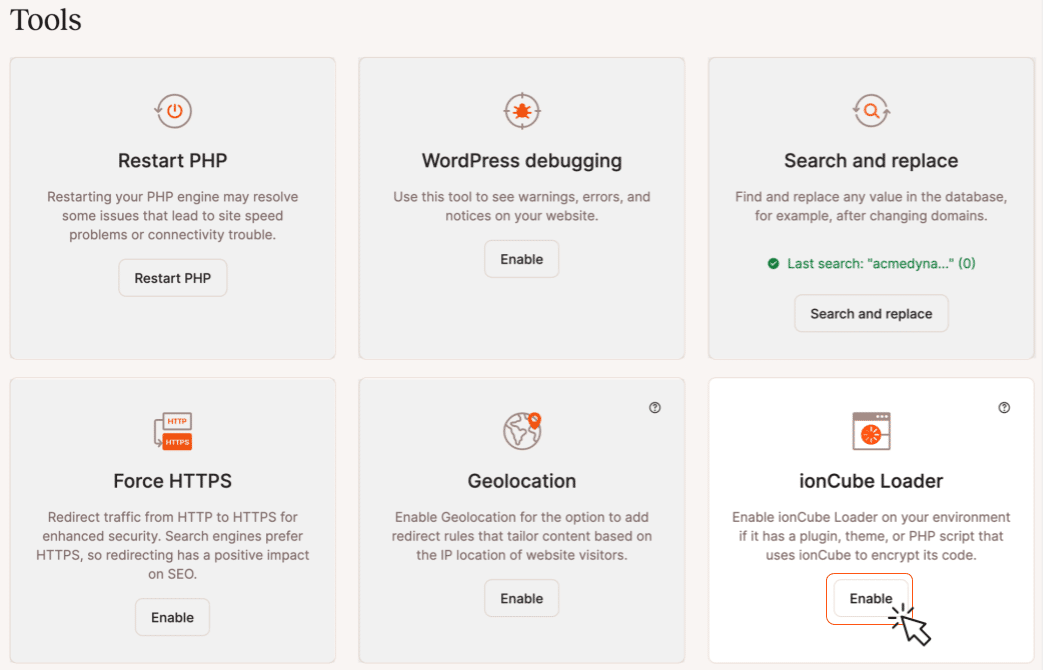Open the ionCube Loader help question mark

pyautogui.click(x=1004, y=407)
